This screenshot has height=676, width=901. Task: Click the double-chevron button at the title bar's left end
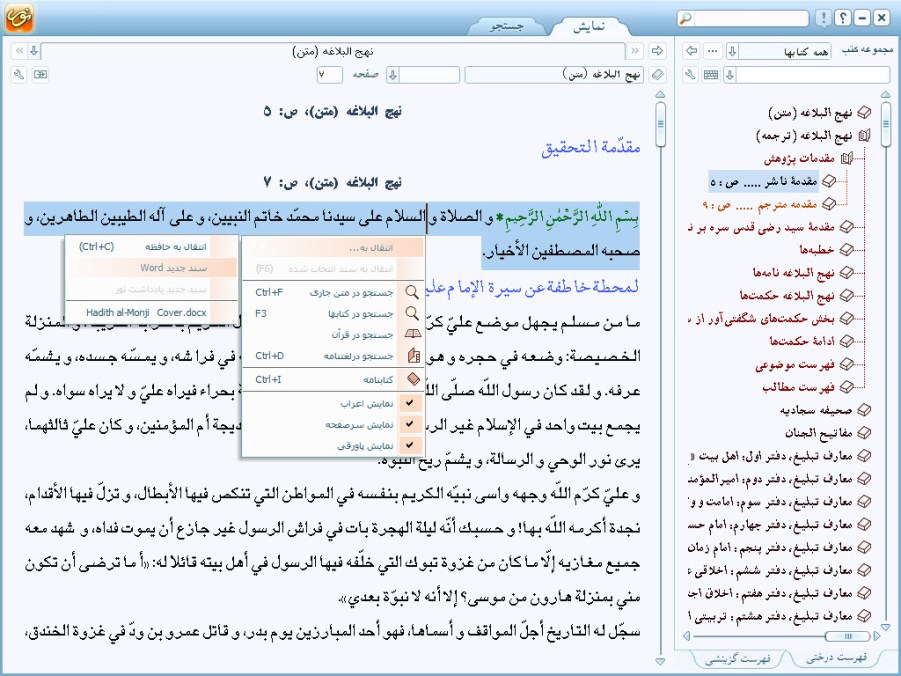pos(19,51)
